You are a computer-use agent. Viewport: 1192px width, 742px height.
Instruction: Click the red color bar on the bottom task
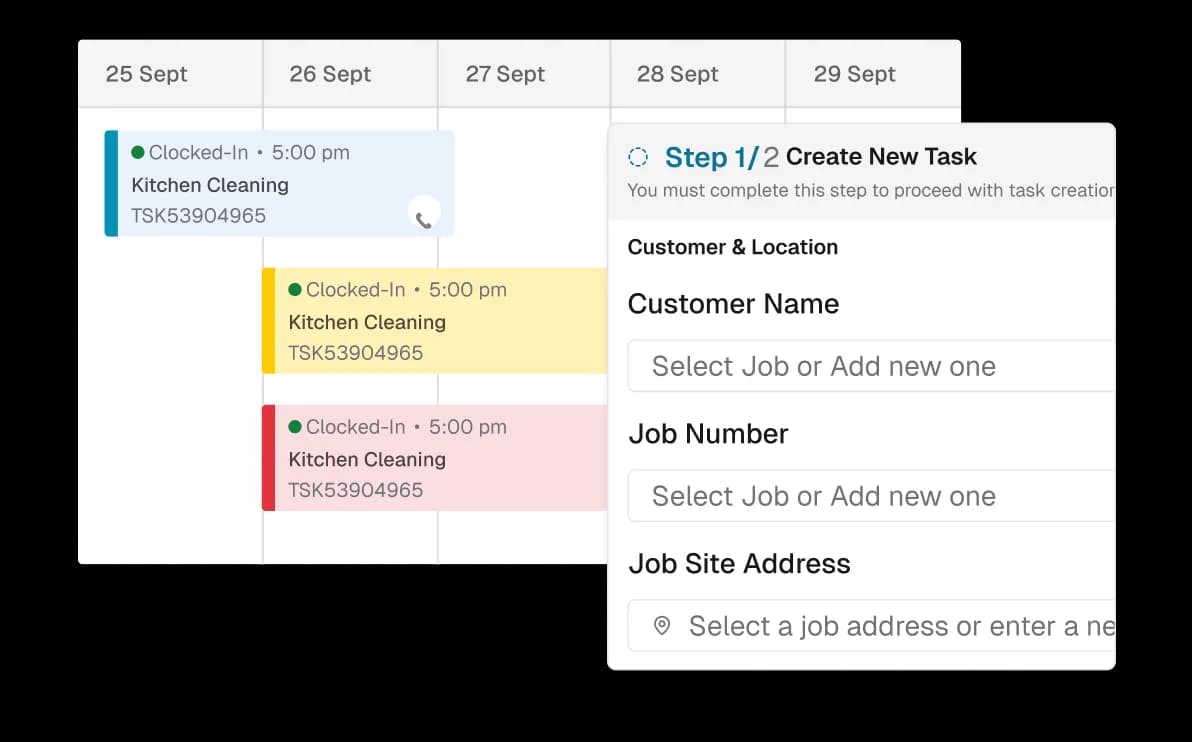pyautogui.click(x=267, y=458)
